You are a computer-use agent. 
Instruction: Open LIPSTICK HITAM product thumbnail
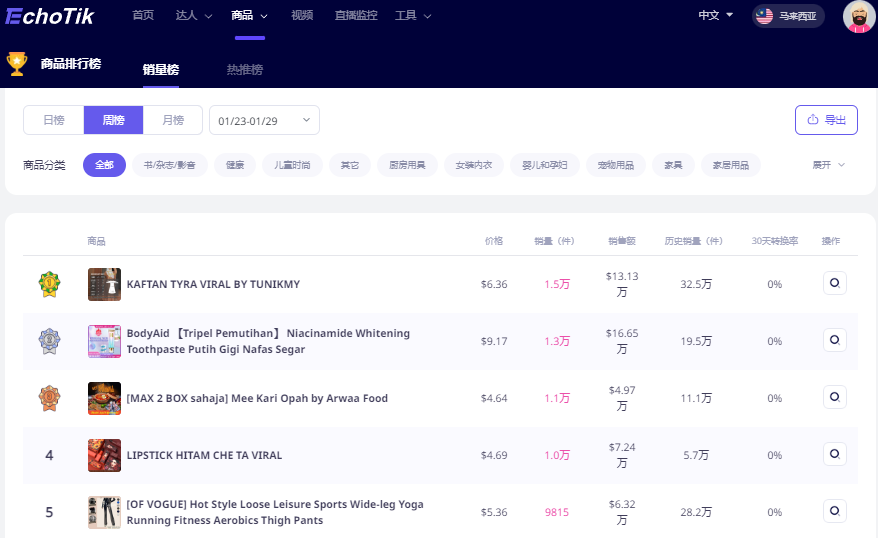click(104, 456)
